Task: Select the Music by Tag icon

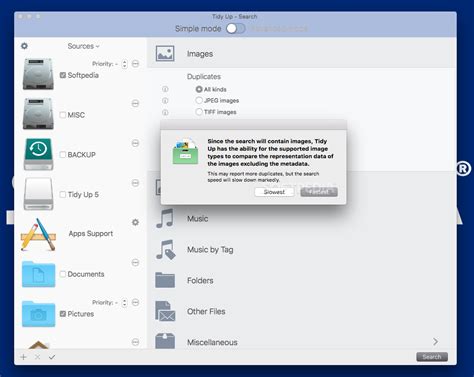Action: coord(166,250)
